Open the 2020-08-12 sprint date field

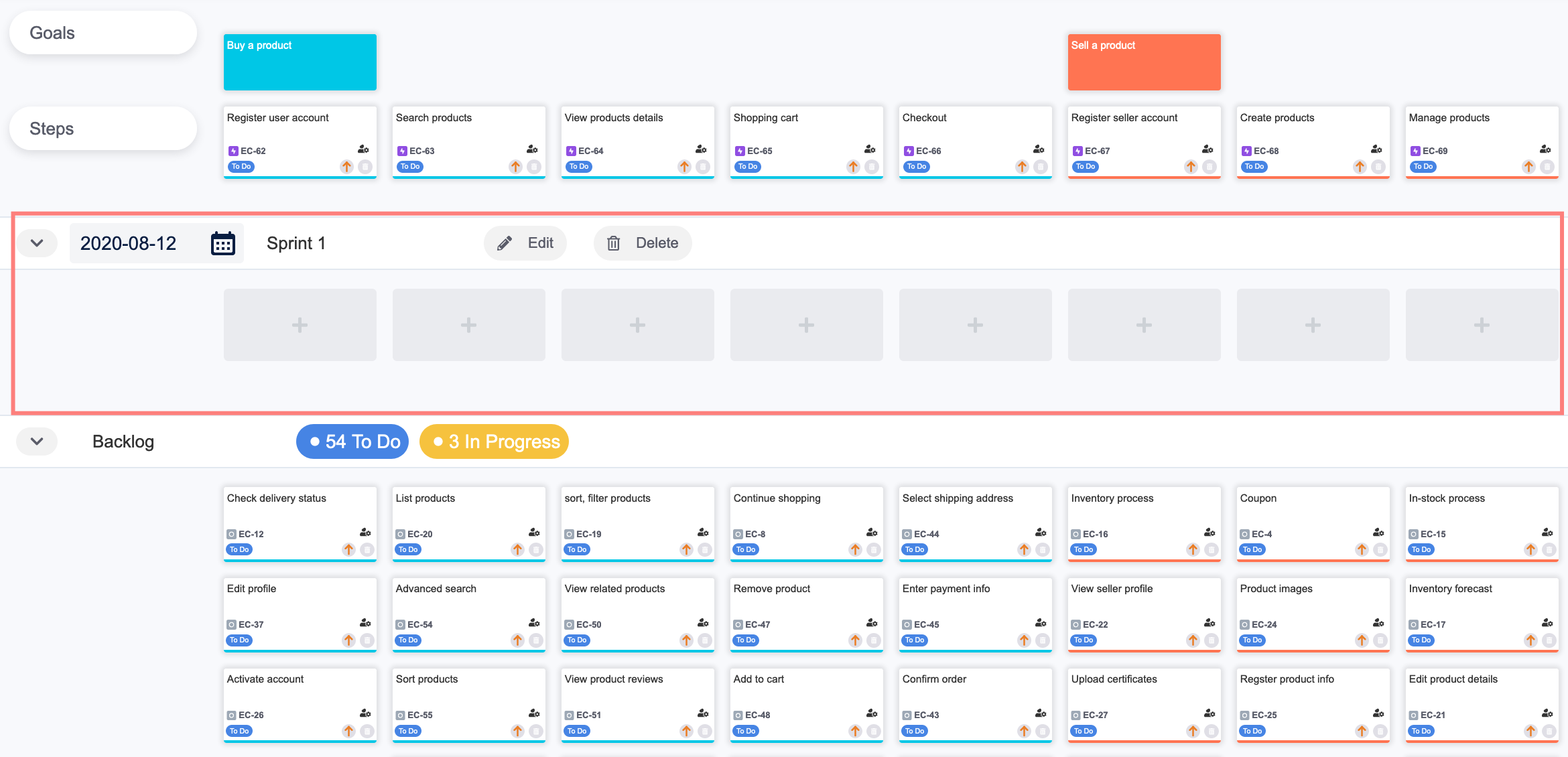point(129,243)
